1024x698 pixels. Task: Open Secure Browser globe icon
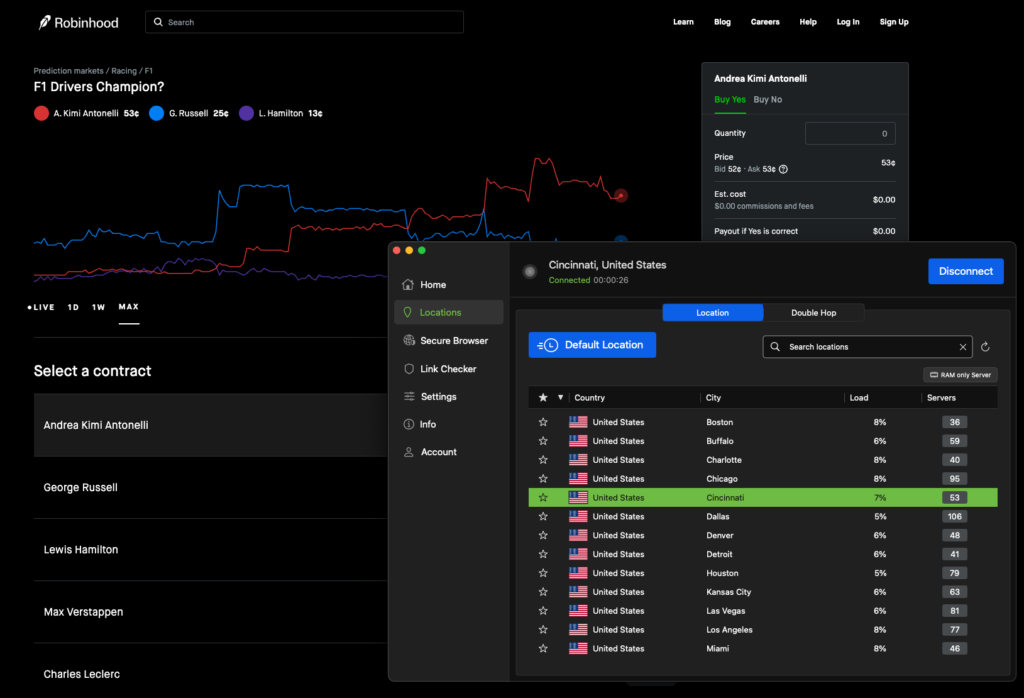[x=409, y=340]
